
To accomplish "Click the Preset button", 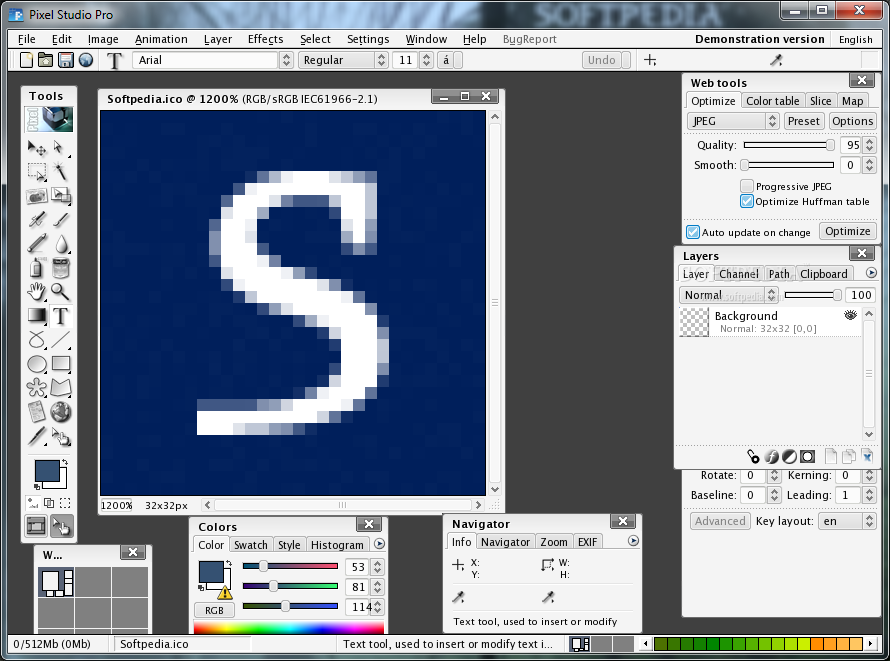I will 803,121.
